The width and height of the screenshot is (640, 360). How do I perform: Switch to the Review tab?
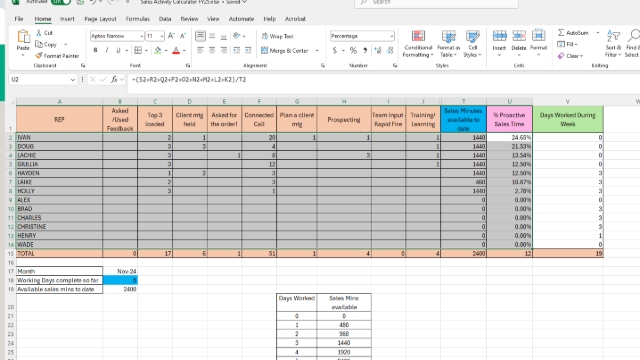coord(189,19)
